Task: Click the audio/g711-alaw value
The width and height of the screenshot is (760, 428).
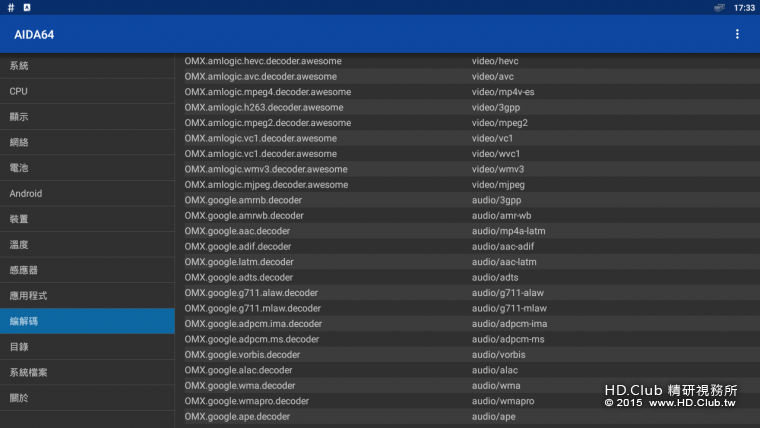Action: (507, 293)
